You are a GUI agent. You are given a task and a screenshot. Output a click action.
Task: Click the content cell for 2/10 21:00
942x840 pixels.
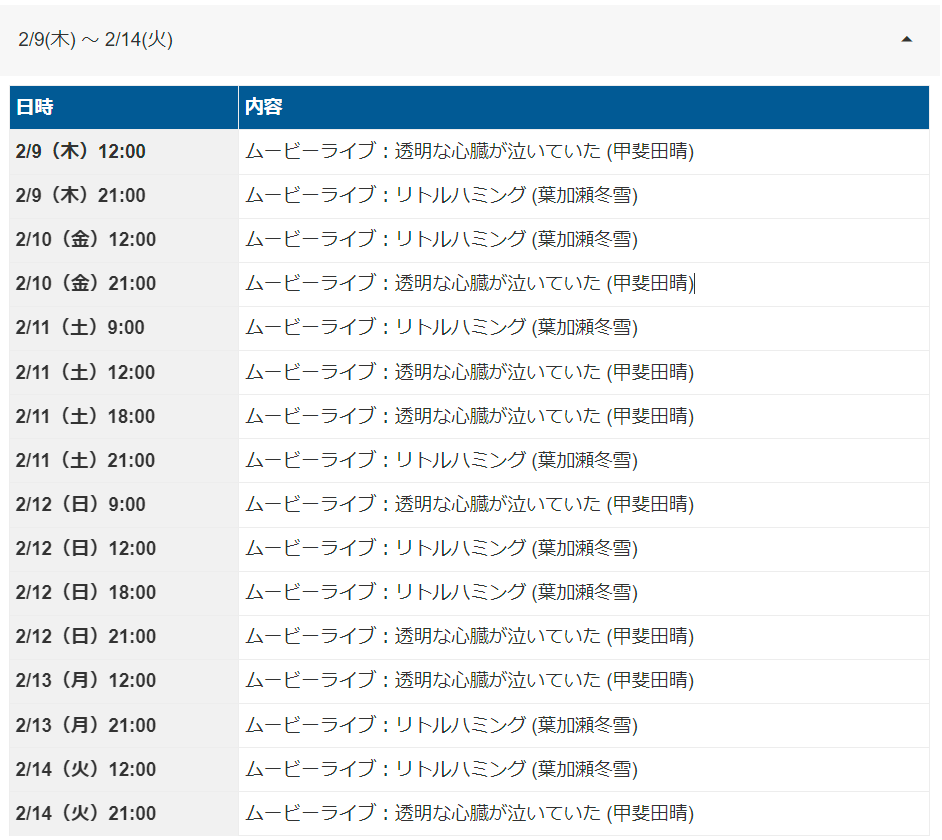pyautogui.click(x=584, y=284)
